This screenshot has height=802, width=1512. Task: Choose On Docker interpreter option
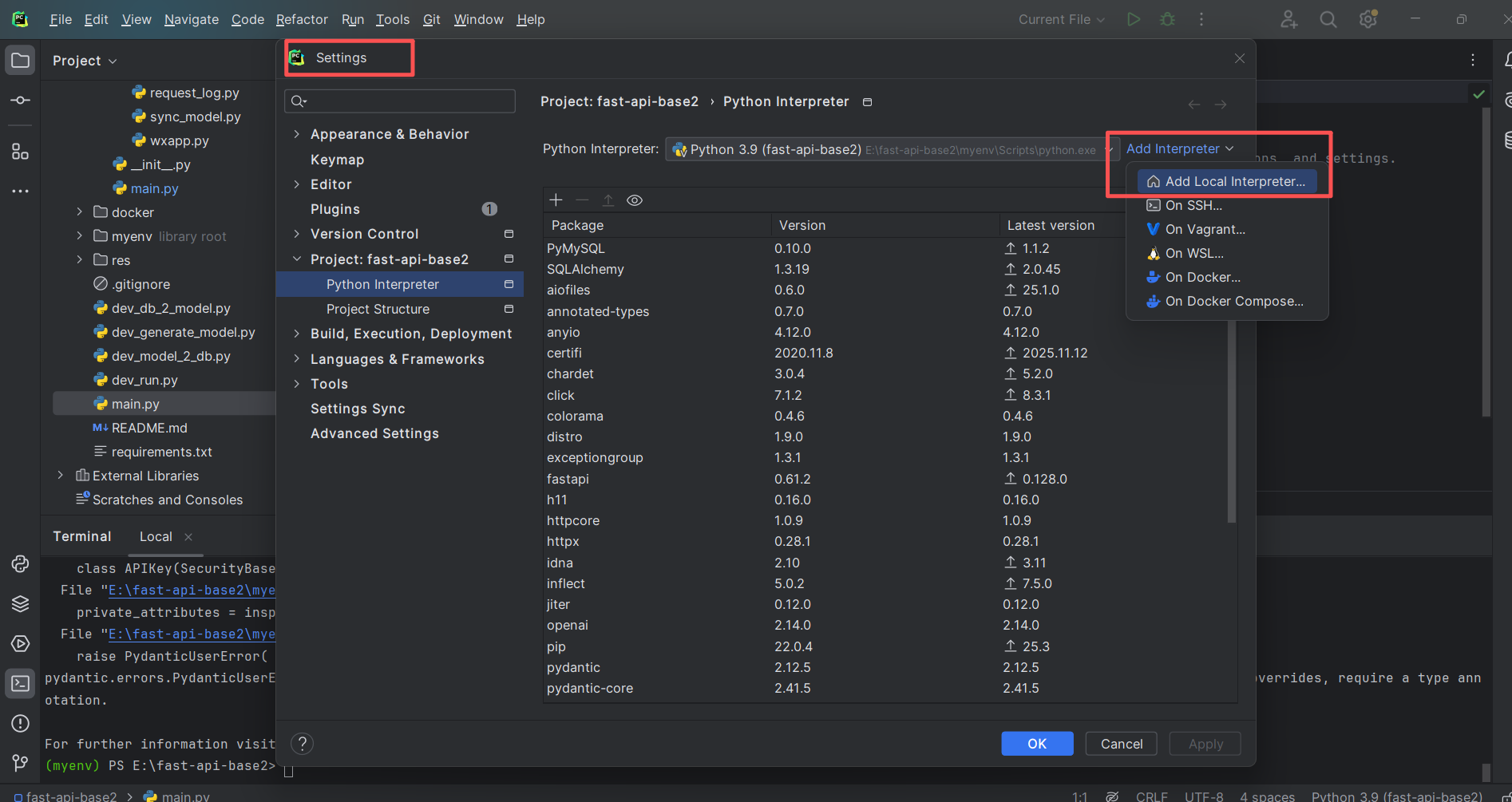tap(1227, 277)
